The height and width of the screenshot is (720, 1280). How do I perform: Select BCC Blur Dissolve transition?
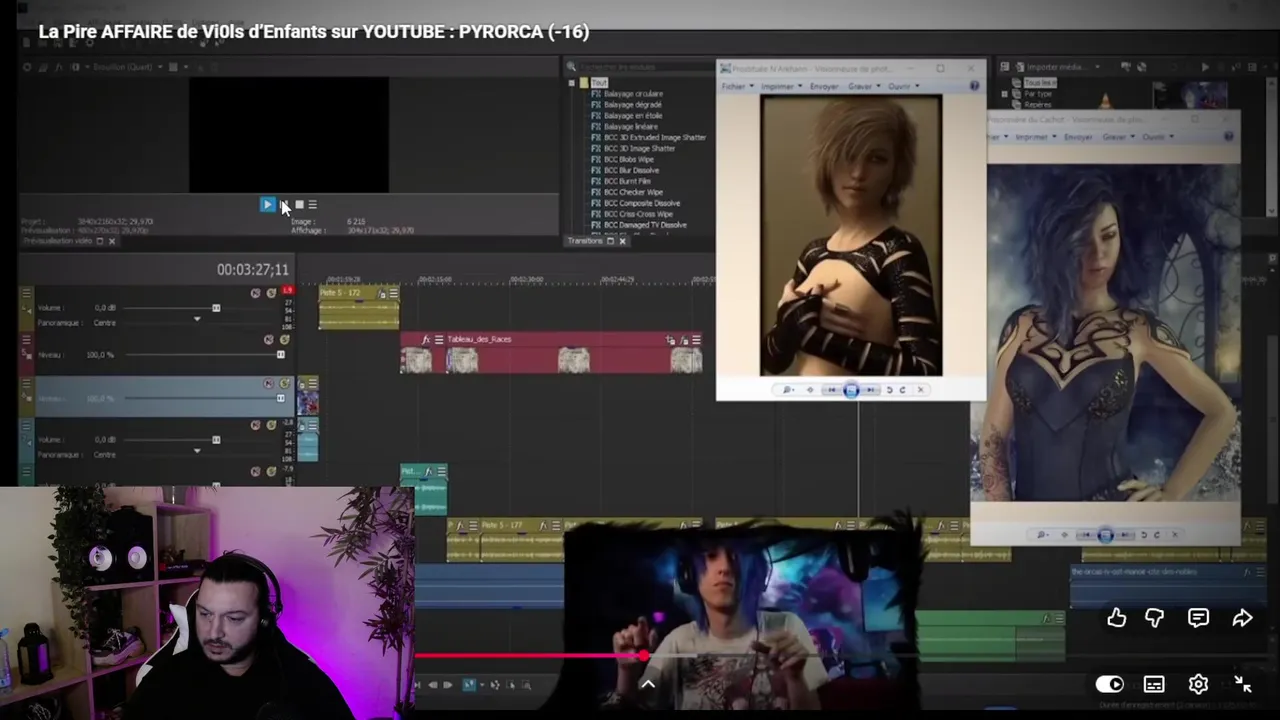pos(631,170)
